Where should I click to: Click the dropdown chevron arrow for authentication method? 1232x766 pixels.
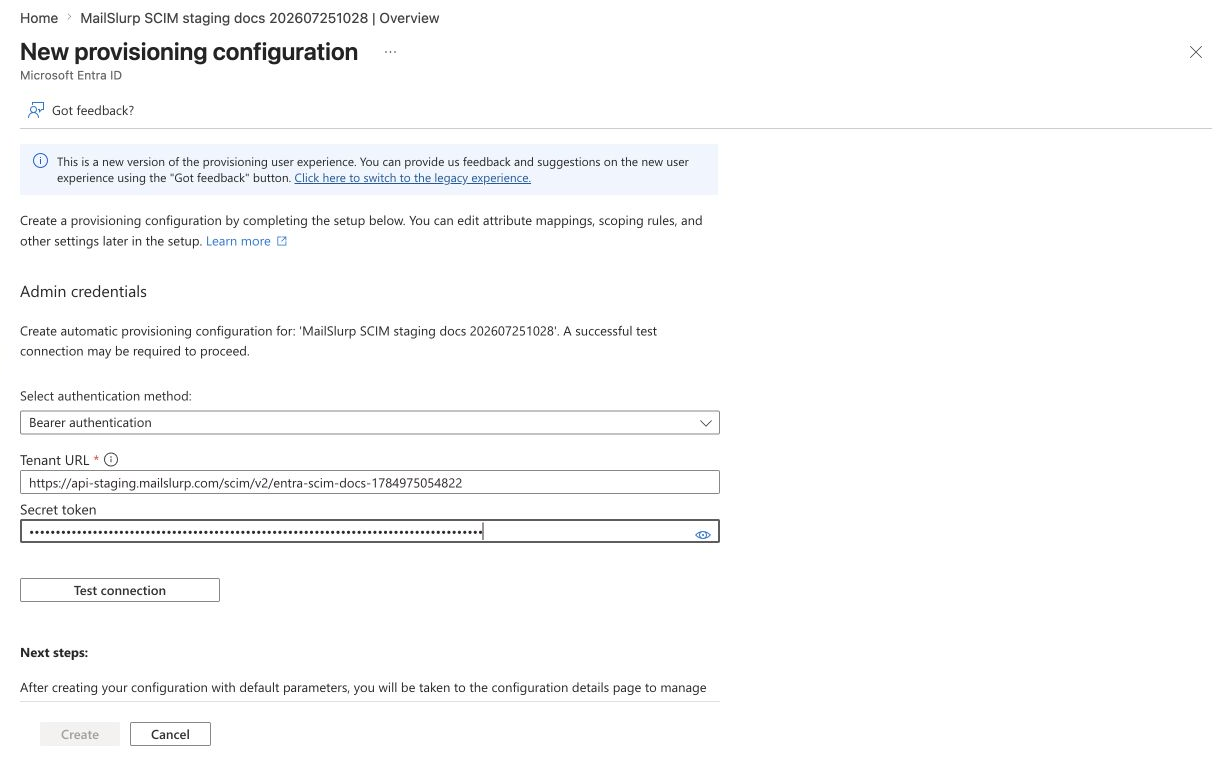706,423
